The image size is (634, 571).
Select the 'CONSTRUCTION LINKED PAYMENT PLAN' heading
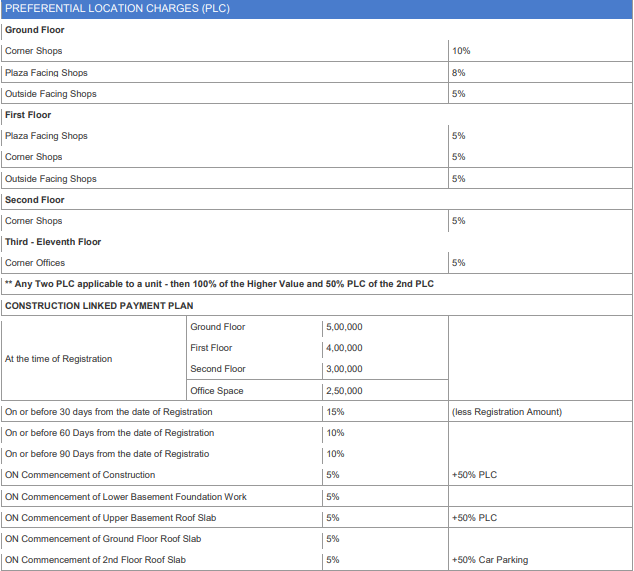pyautogui.click(x=99, y=306)
